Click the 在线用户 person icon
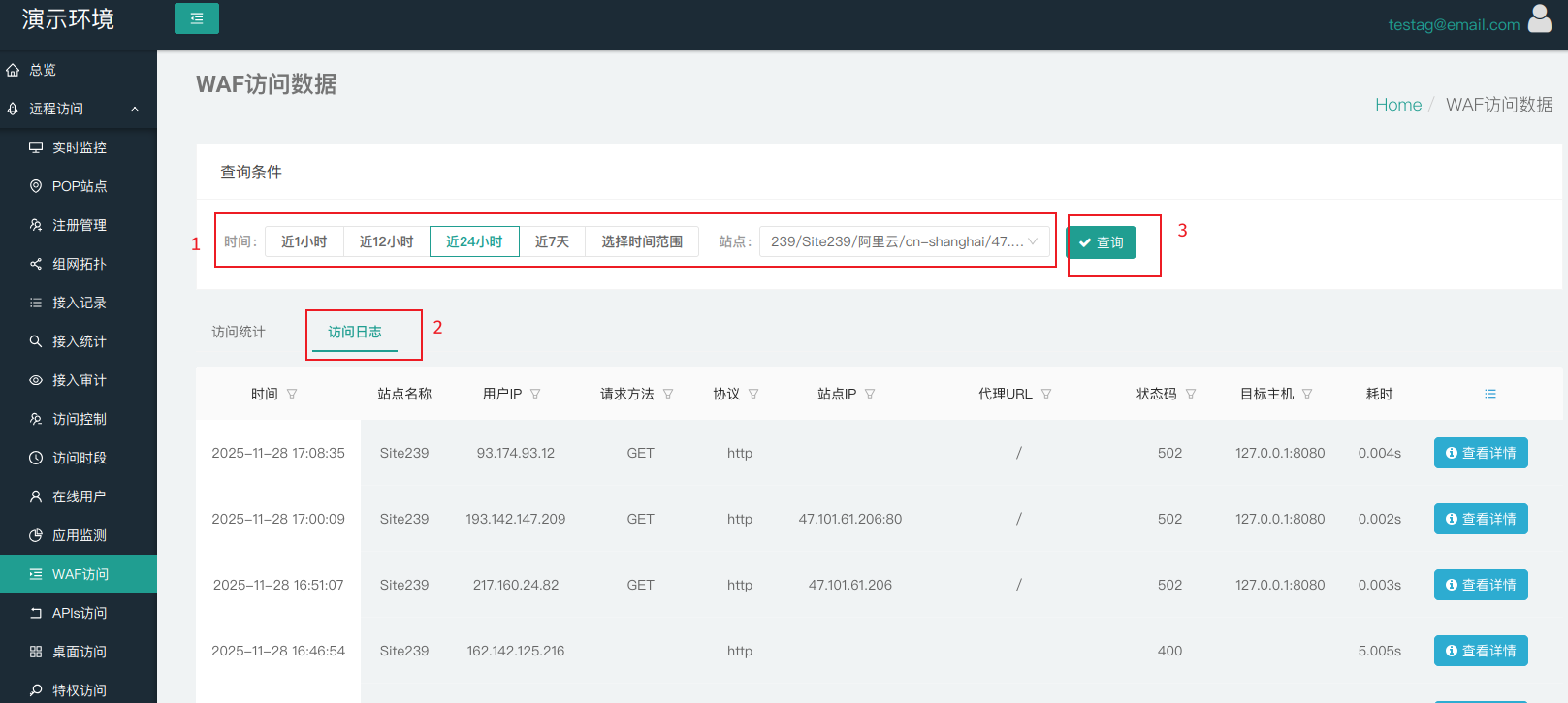This screenshot has height=703, width=1568. (36, 496)
